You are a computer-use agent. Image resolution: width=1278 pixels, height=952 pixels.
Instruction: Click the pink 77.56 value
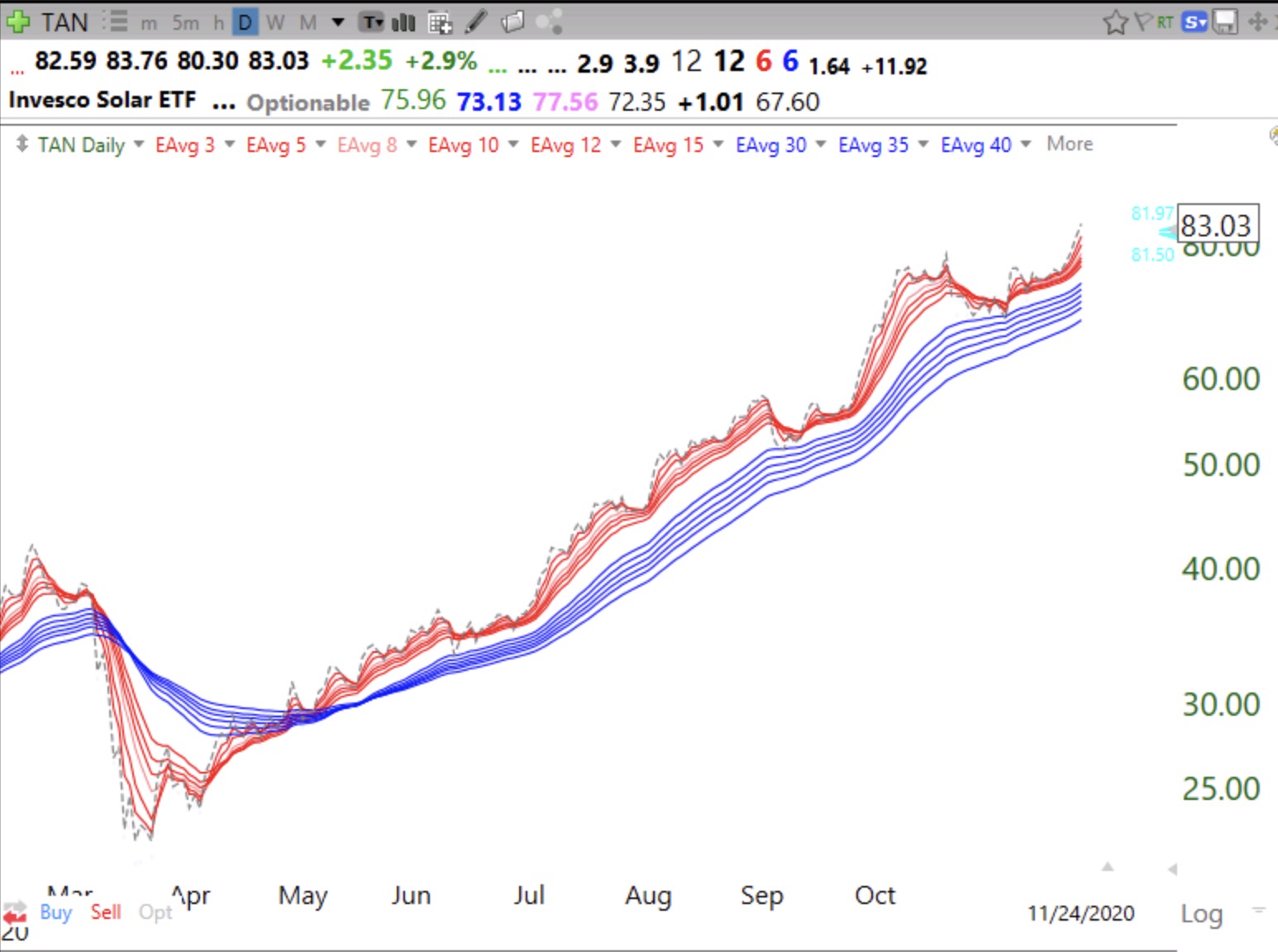565,102
